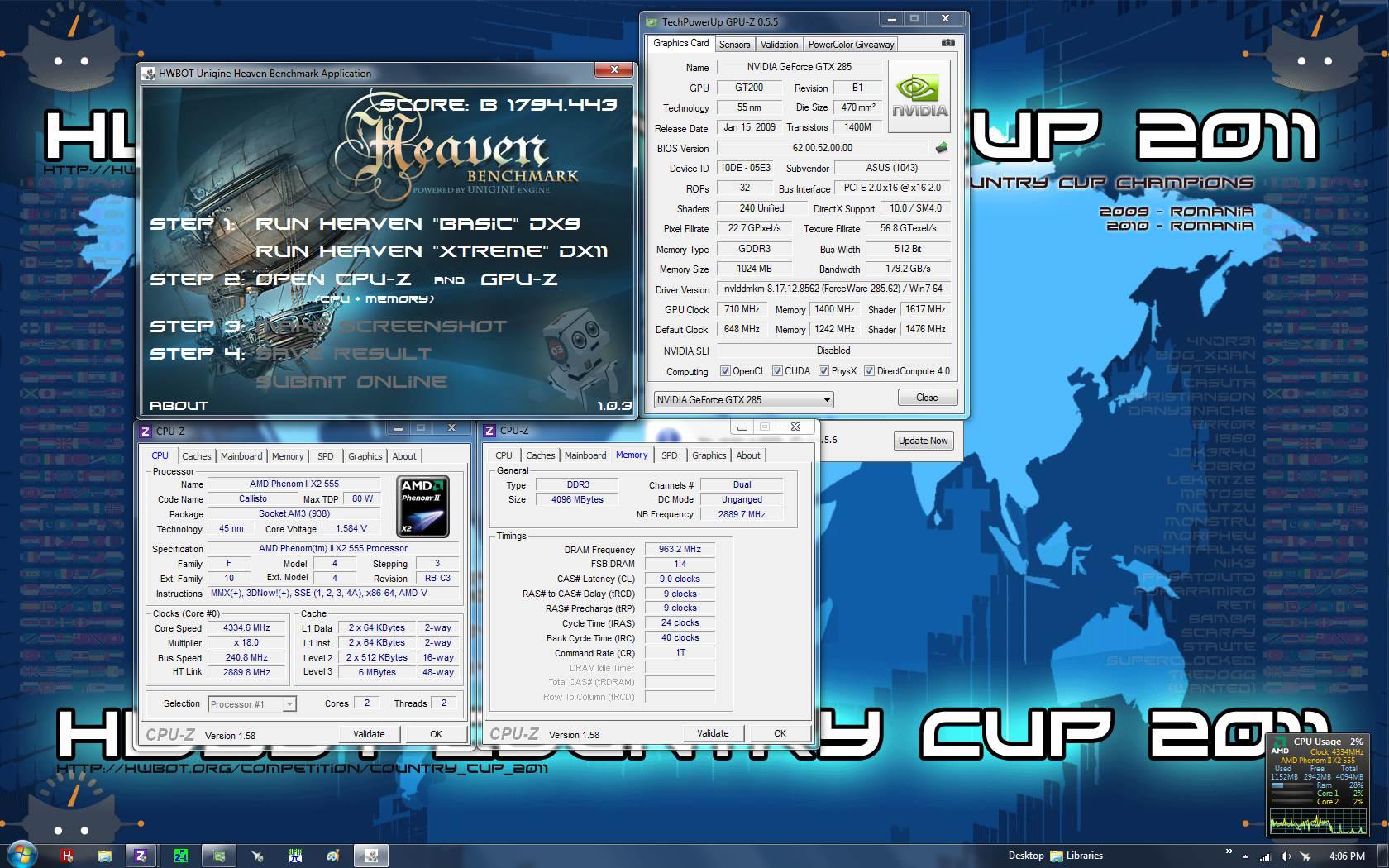Screen dimensions: 1389x868
Task: Toggle the PhysX checkbox in GPU-Z
Action: click(823, 371)
